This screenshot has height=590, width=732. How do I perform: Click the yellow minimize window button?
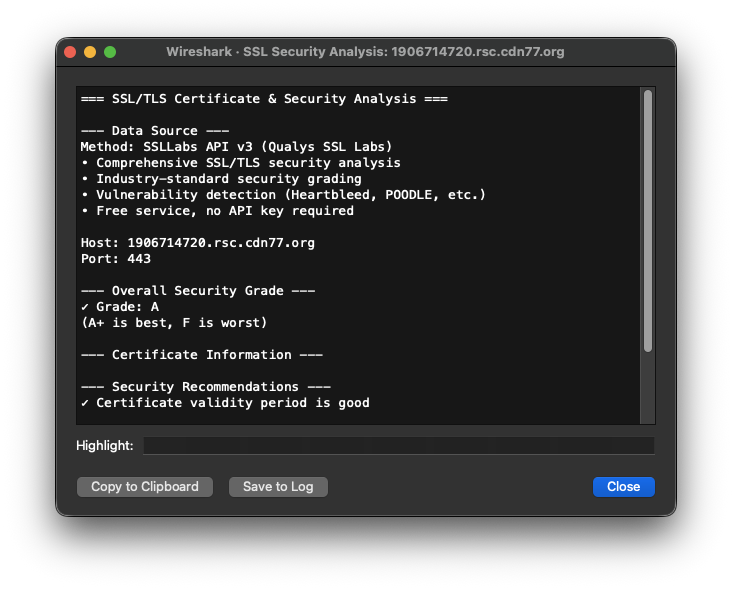click(x=90, y=52)
